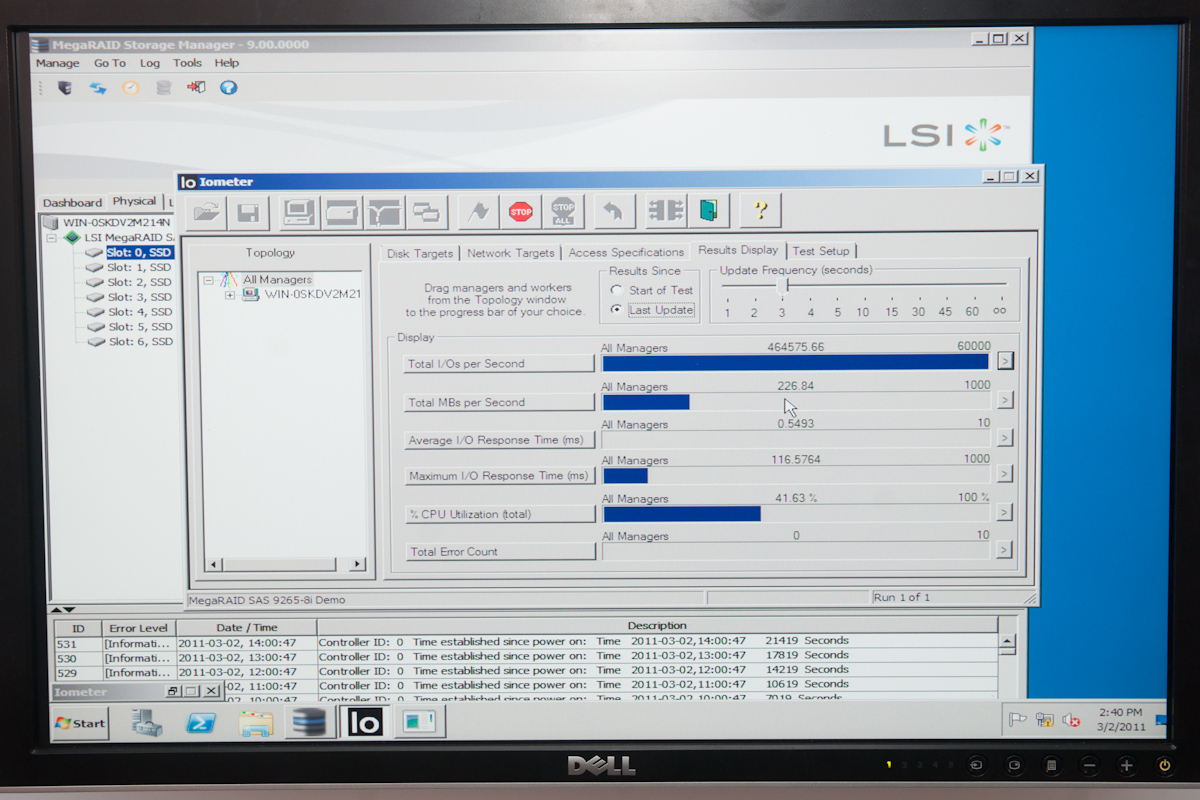Click the Total MBs per Second button
The width and height of the screenshot is (1200, 800).
coord(499,402)
